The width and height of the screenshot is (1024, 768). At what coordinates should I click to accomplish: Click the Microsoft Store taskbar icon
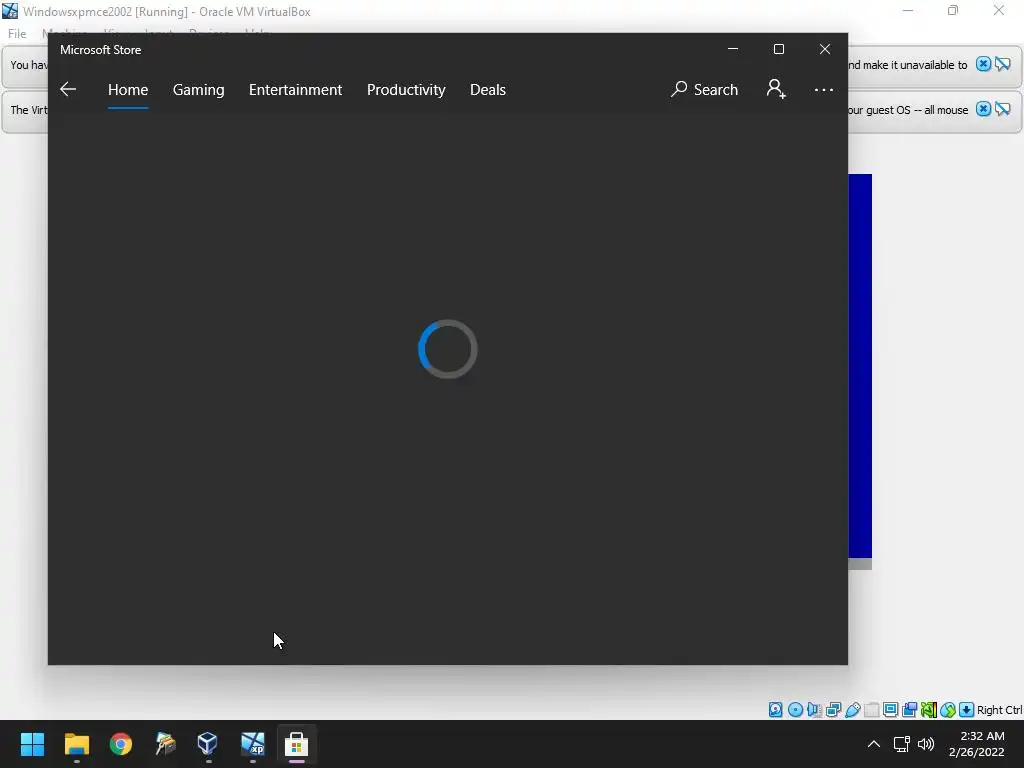296,744
